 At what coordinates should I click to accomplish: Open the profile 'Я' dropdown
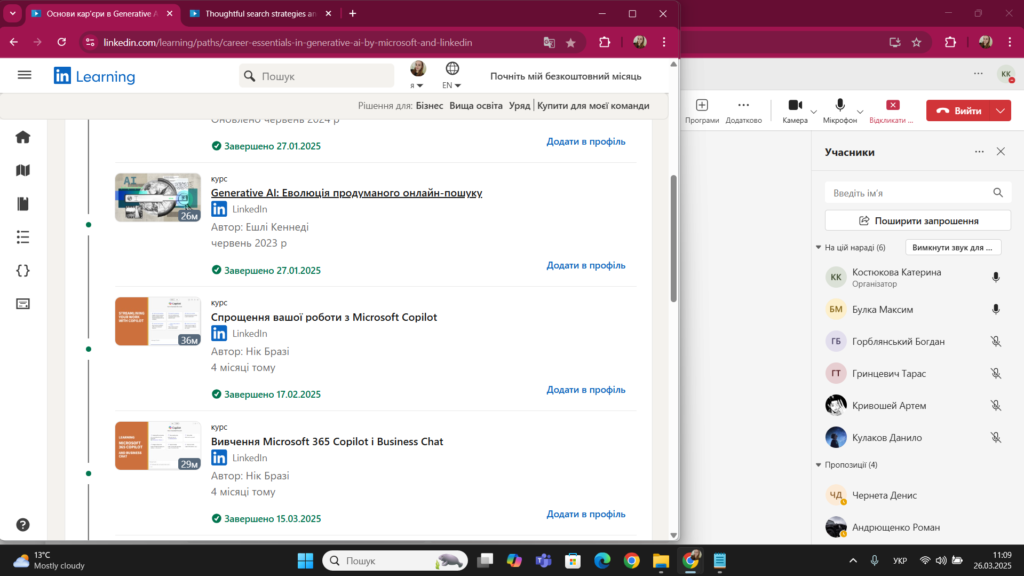417,75
